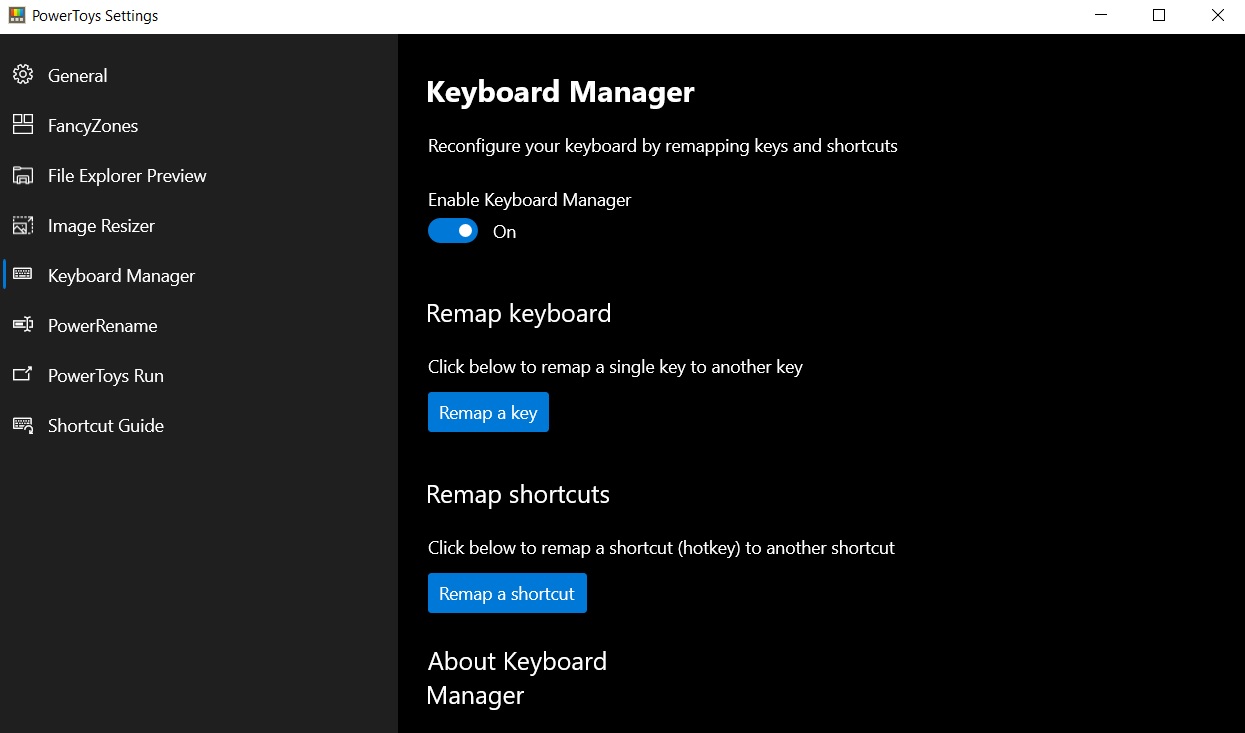Click the Remap shortcuts heading
Image resolution: width=1245 pixels, height=733 pixels.
point(518,494)
